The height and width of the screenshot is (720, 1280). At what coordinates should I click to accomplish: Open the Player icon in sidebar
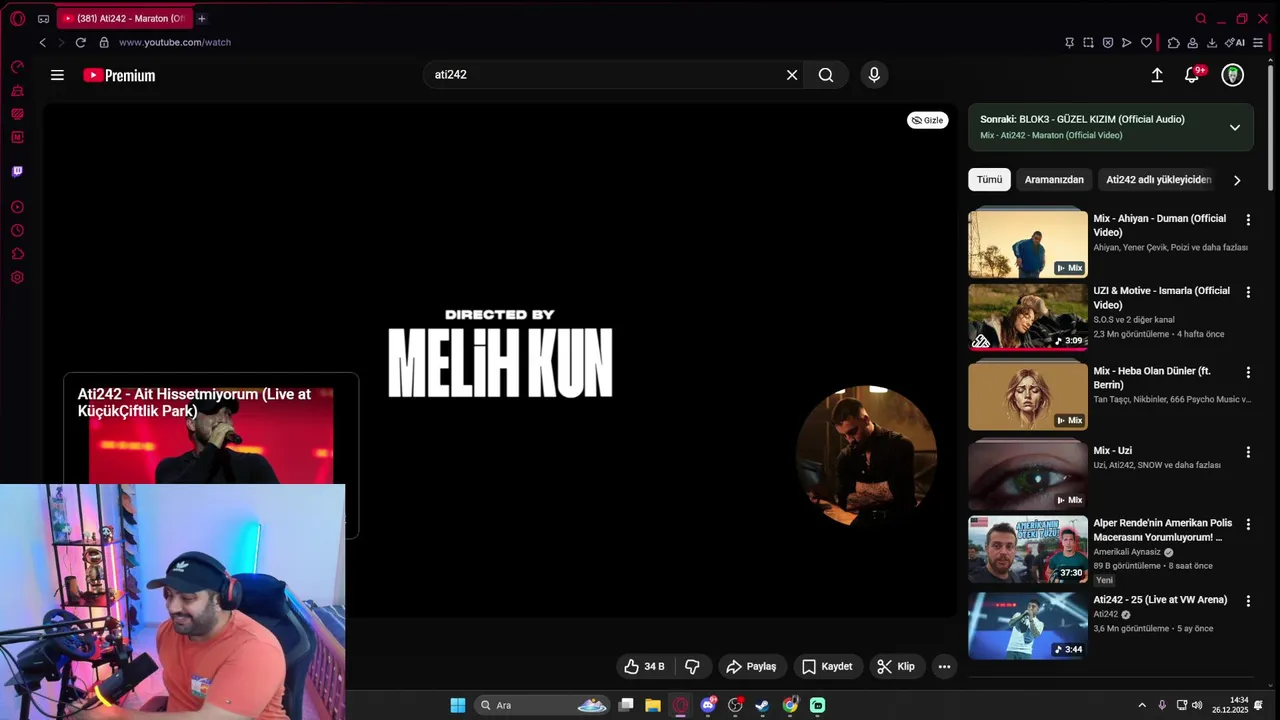coord(17,207)
